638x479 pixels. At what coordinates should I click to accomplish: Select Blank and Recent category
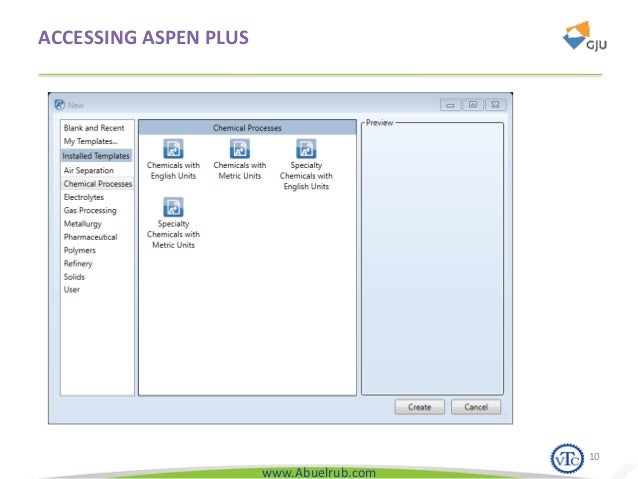point(94,128)
